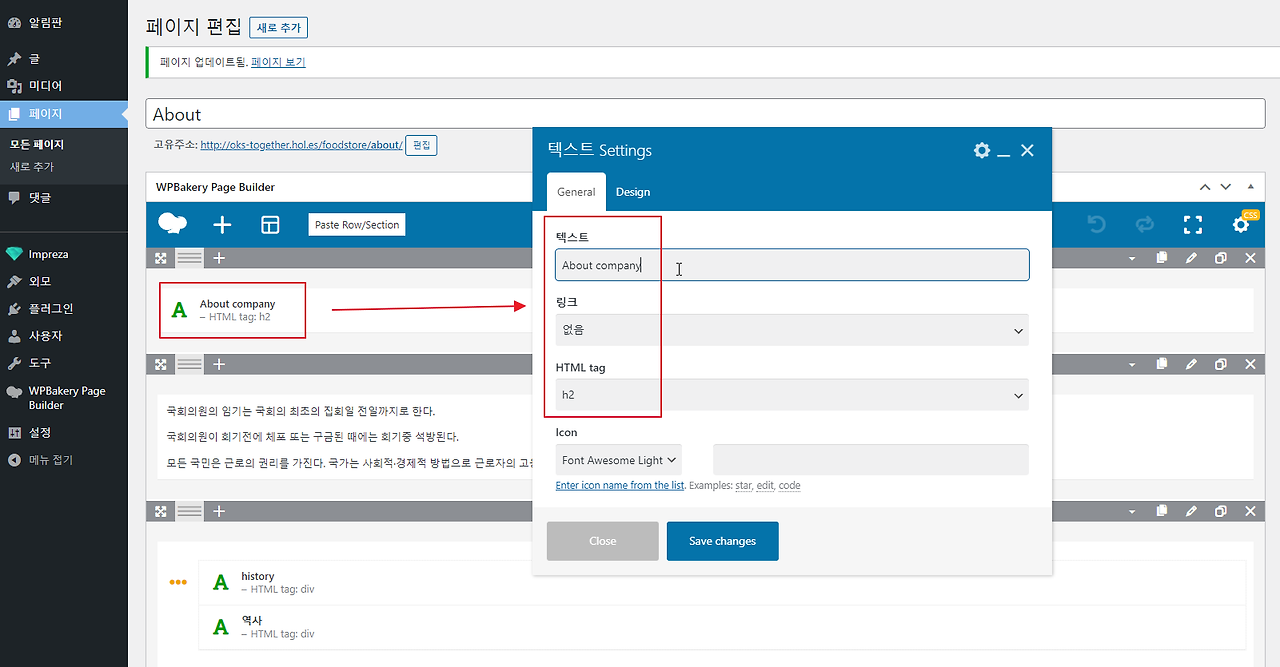Switch to General tab in settings dialog
Screen dimensions: 1280x667
576,192
